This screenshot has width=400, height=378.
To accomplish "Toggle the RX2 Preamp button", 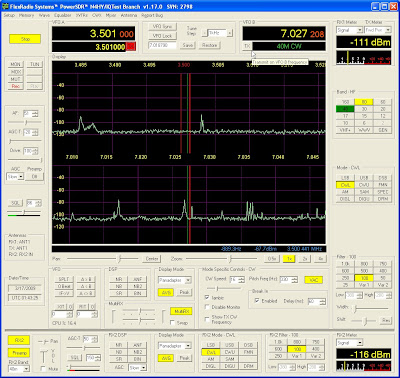I will coord(19,353).
